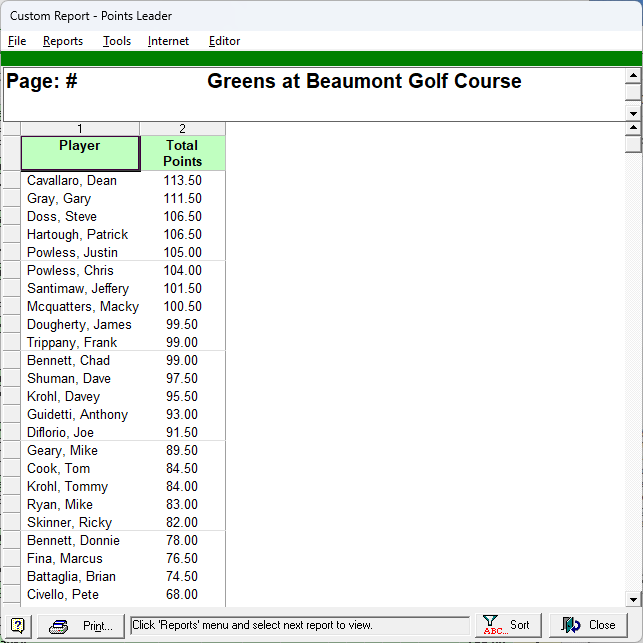
Task: Select the Total Points column header cell
Action: (x=182, y=153)
